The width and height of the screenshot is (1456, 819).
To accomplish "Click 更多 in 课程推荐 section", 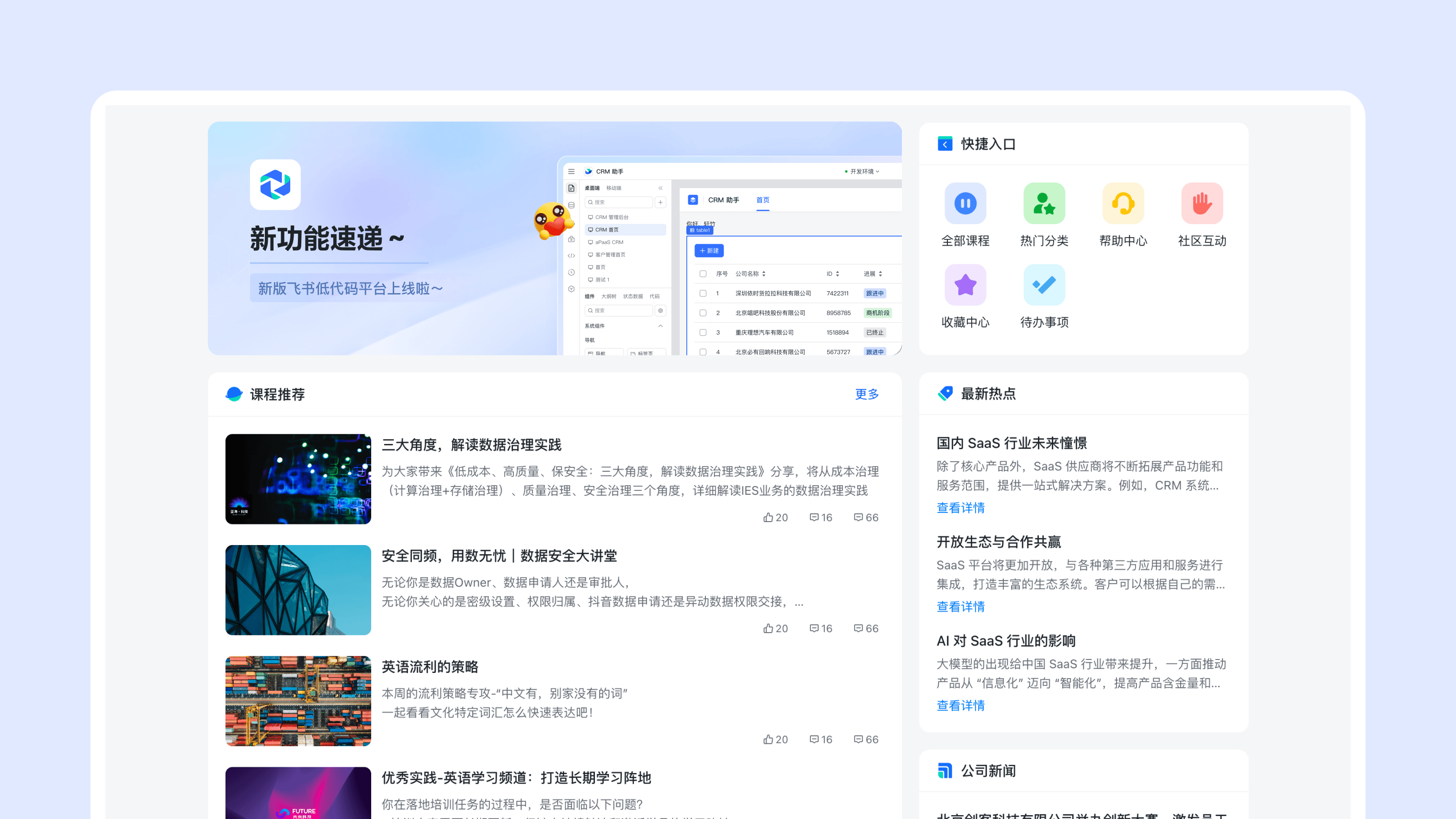I will [866, 394].
